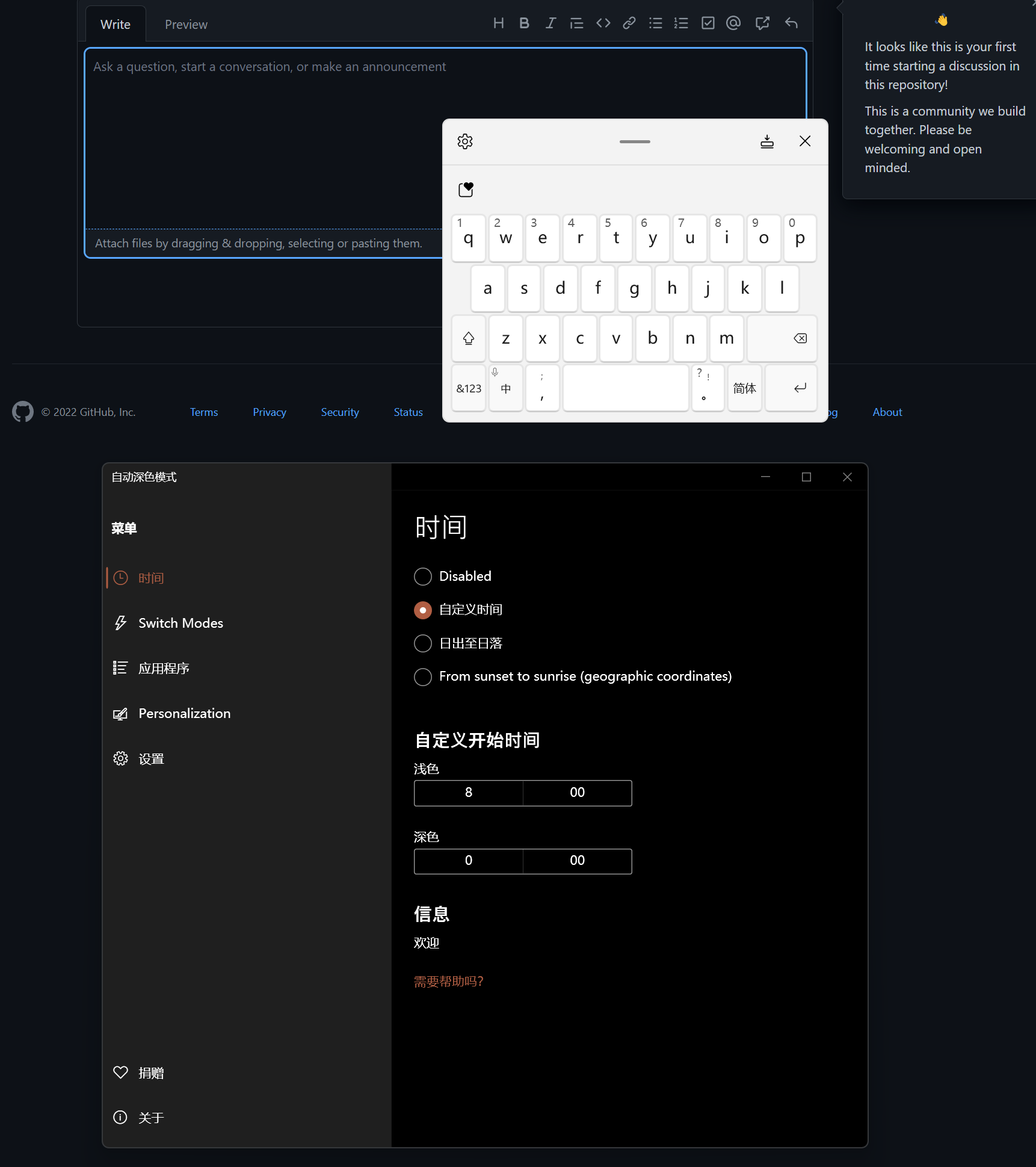Open GitHub's Privacy page
The width and height of the screenshot is (1036, 1167).
(x=269, y=412)
